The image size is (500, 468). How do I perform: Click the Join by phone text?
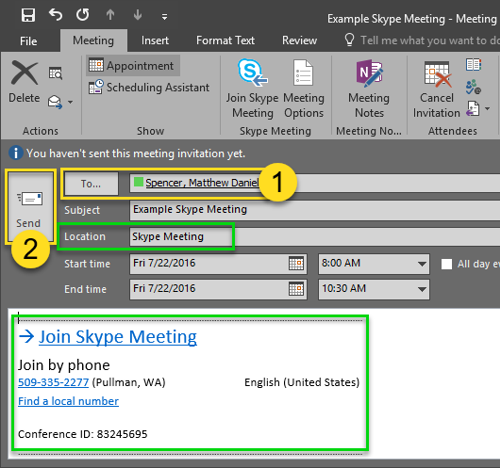(64, 365)
